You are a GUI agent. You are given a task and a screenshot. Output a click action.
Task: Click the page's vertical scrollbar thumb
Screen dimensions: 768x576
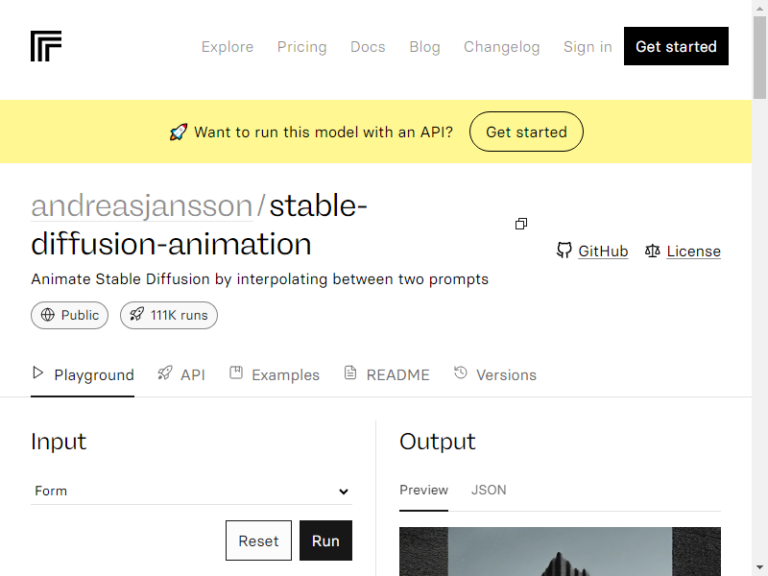point(760,57)
